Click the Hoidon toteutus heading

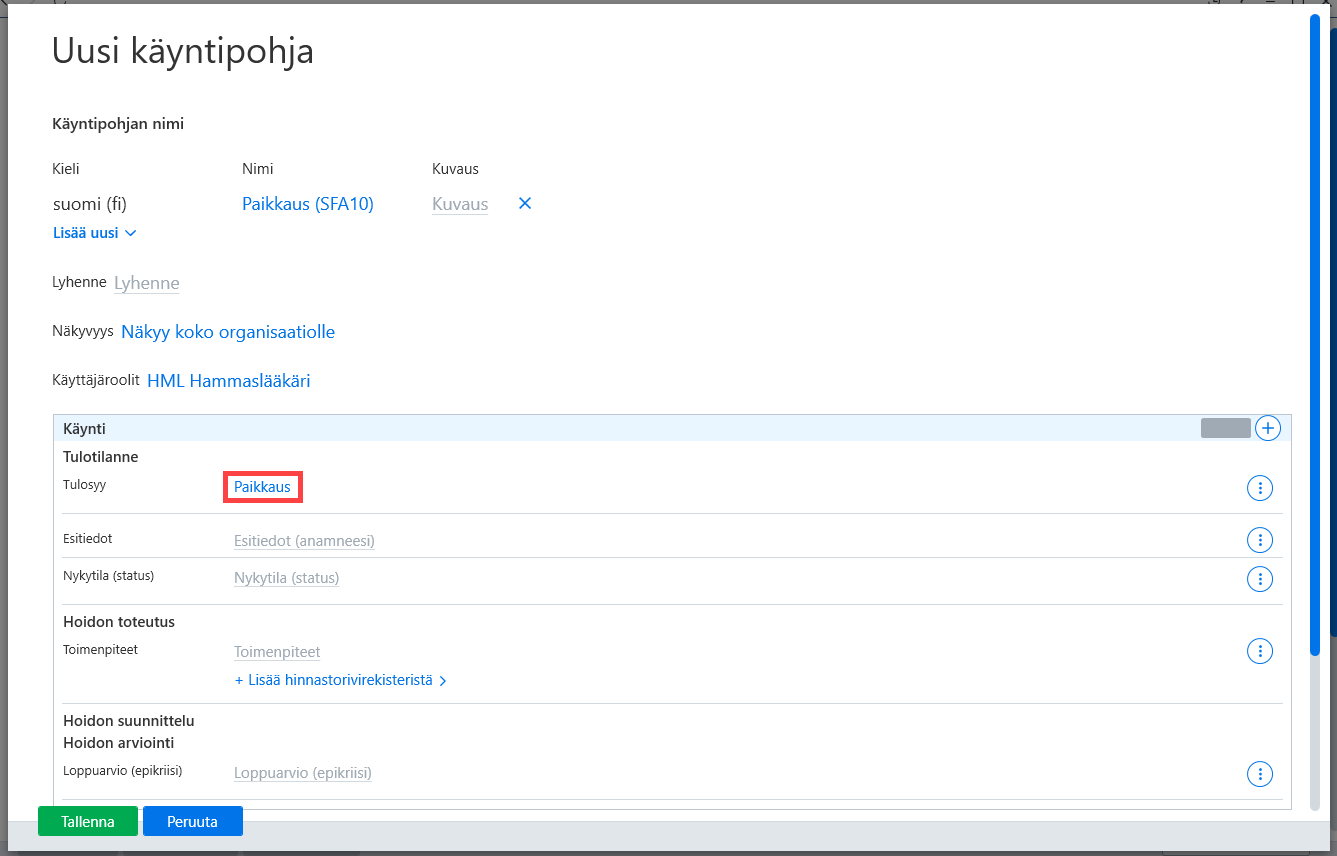[119, 622]
